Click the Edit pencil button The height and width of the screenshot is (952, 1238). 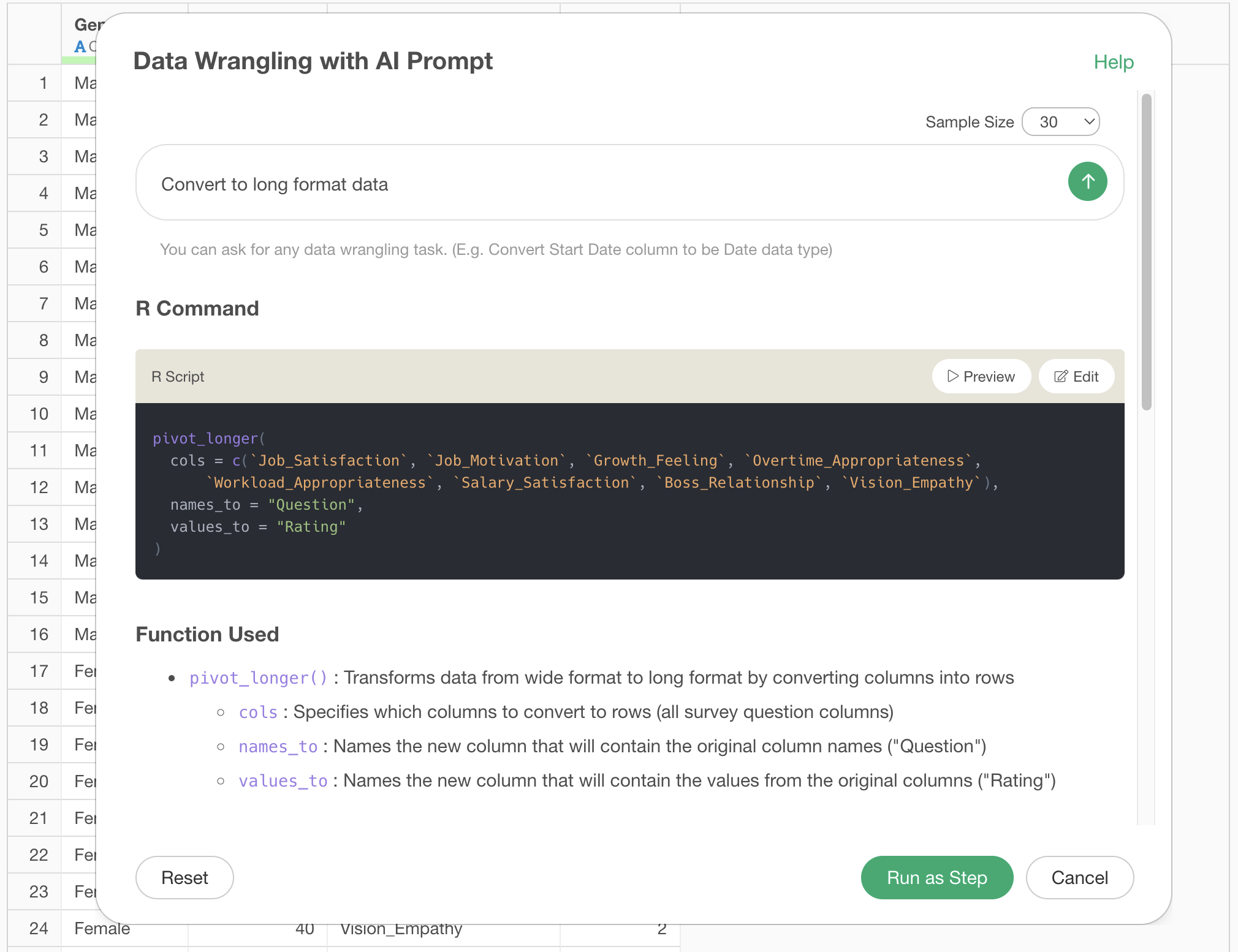[1076, 376]
